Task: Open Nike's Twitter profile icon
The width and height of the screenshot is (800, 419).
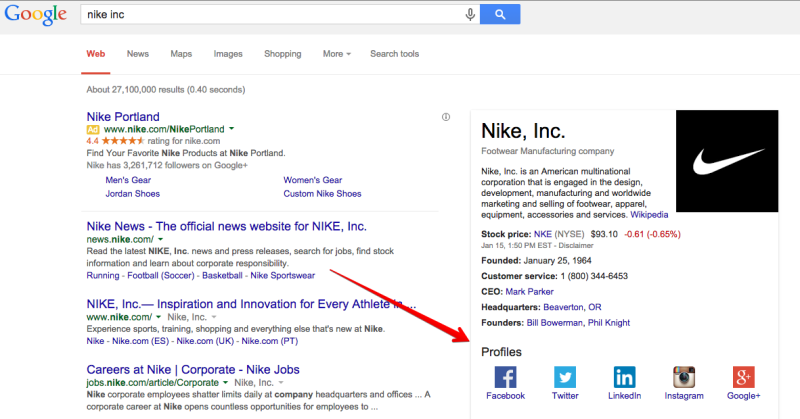Action: pos(565,378)
